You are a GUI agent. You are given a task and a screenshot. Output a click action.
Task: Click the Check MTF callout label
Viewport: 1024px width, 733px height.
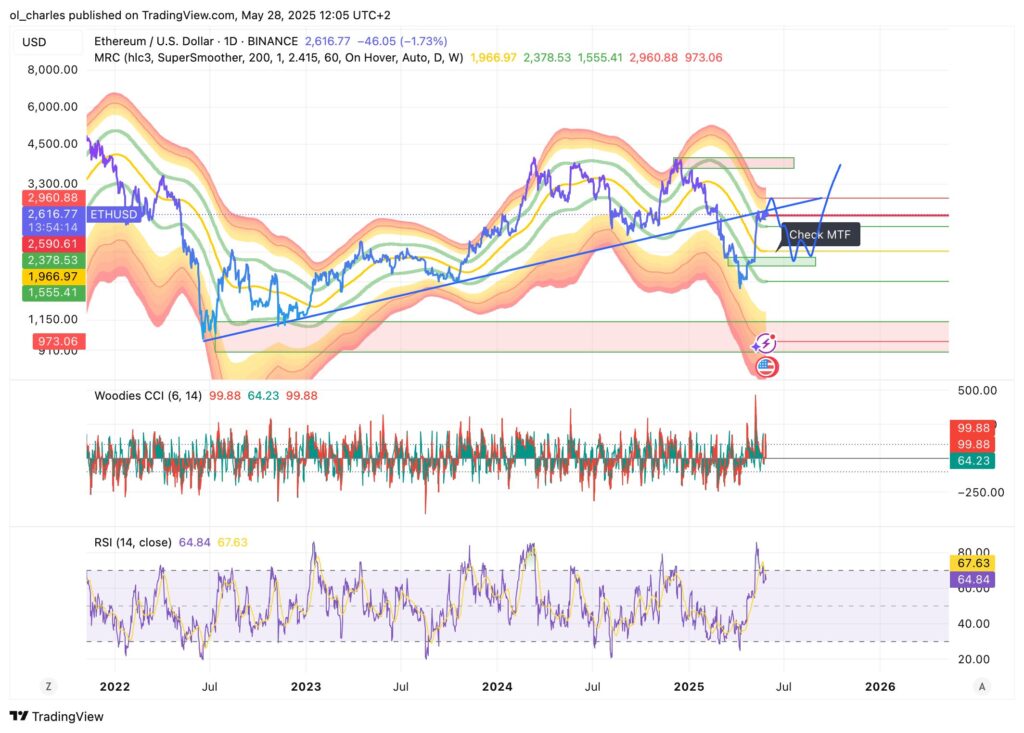pos(819,235)
